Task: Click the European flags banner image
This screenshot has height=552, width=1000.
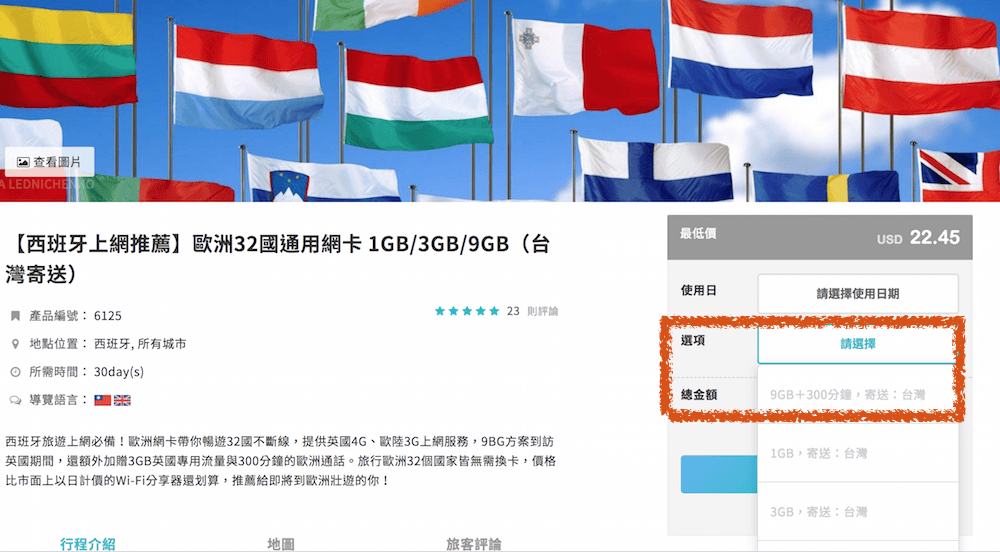Action: tap(500, 80)
